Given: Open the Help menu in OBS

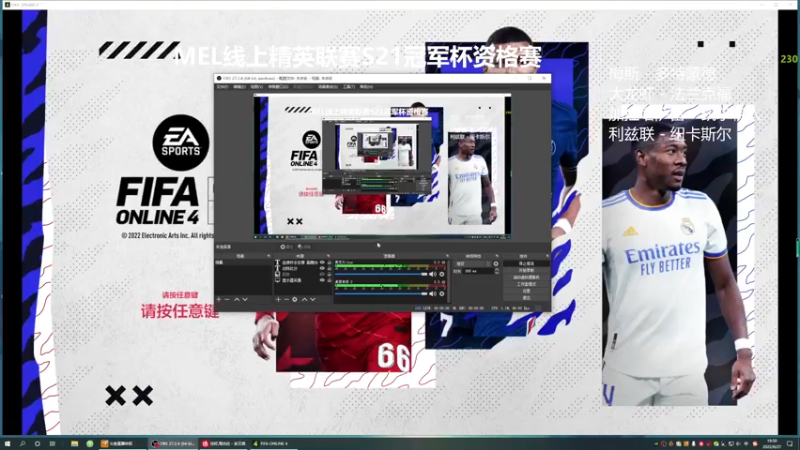Looking at the screenshot, I should [366, 87].
